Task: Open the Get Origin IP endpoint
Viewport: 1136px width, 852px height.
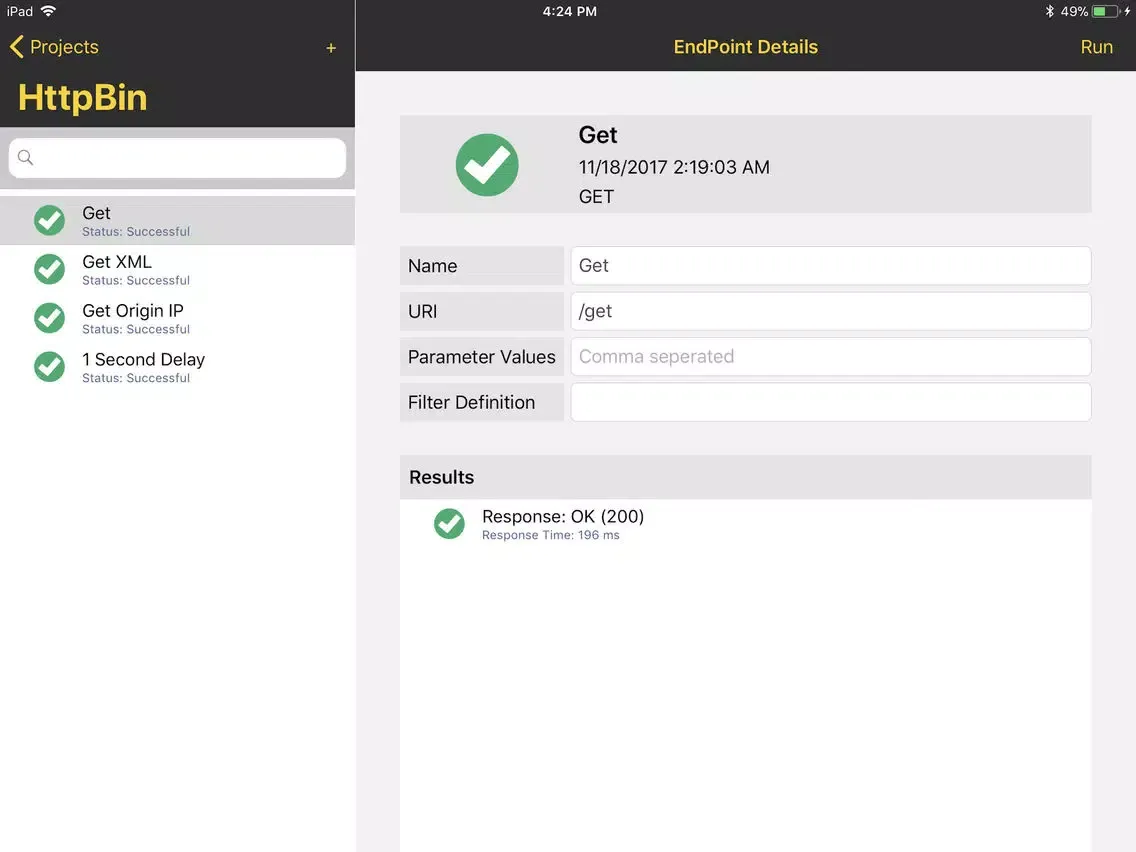Action: (x=178, y=318)
